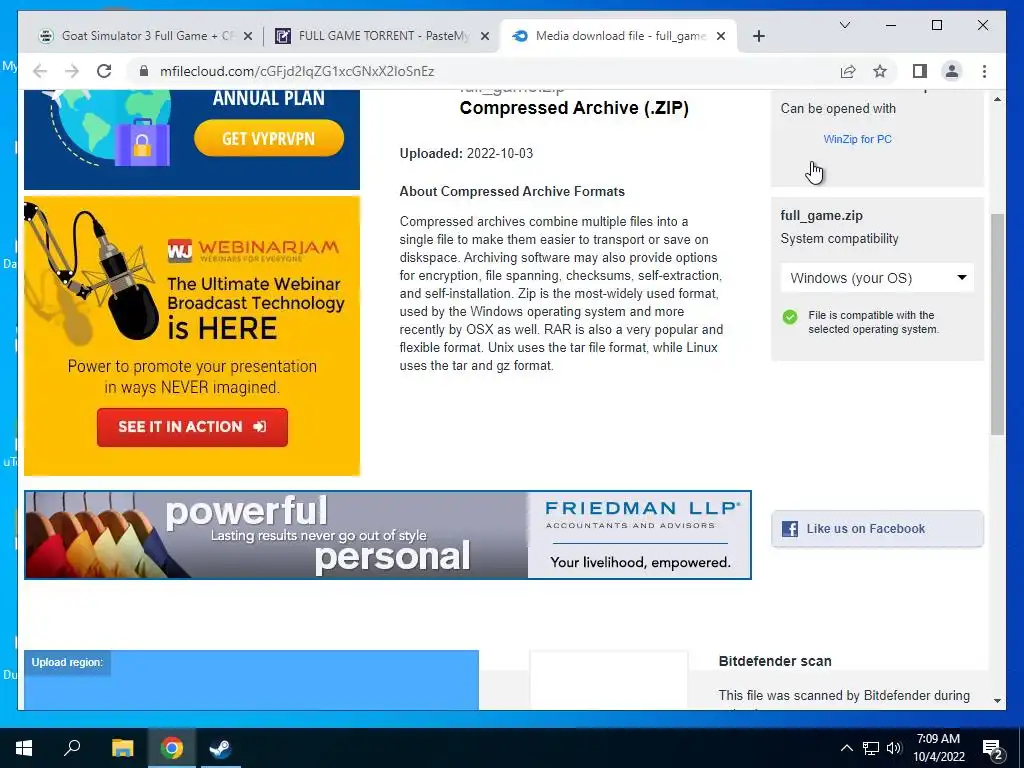
Task: Click the Upload region label
Action: [67, 662]
